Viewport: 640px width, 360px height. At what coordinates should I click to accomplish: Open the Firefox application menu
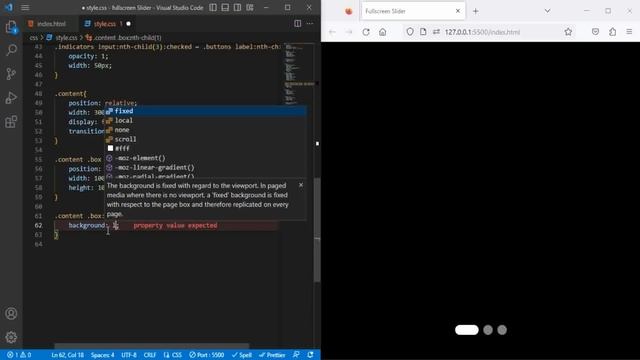(629, 32)
